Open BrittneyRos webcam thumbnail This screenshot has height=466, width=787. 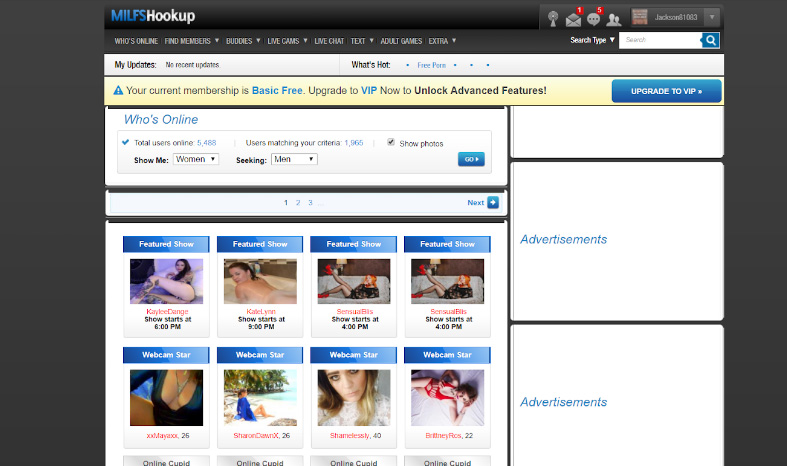tap(448, 398)
